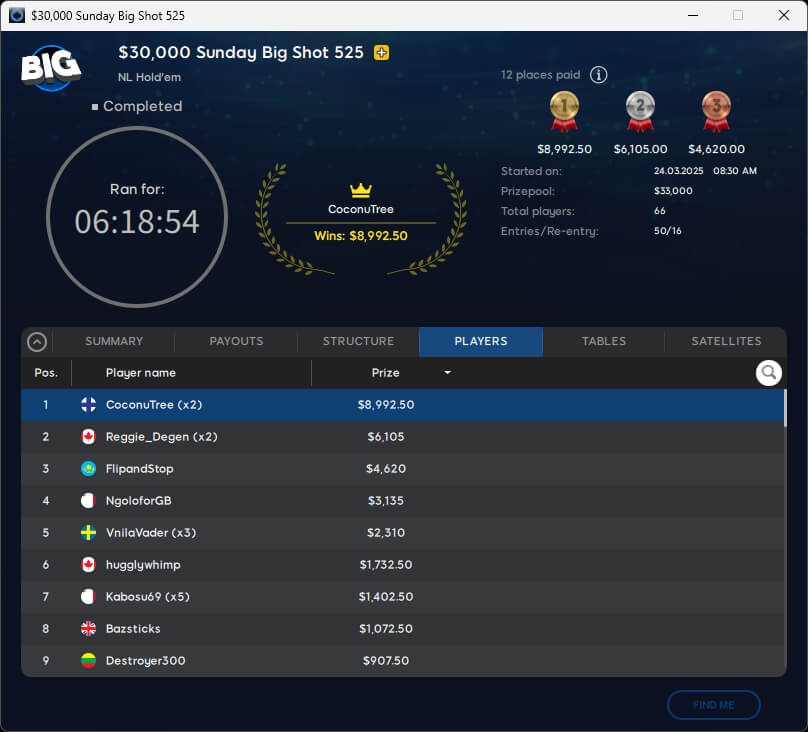Go to the Satellites tab
This screenshot has width=808, height=732.
click(726, 341)
